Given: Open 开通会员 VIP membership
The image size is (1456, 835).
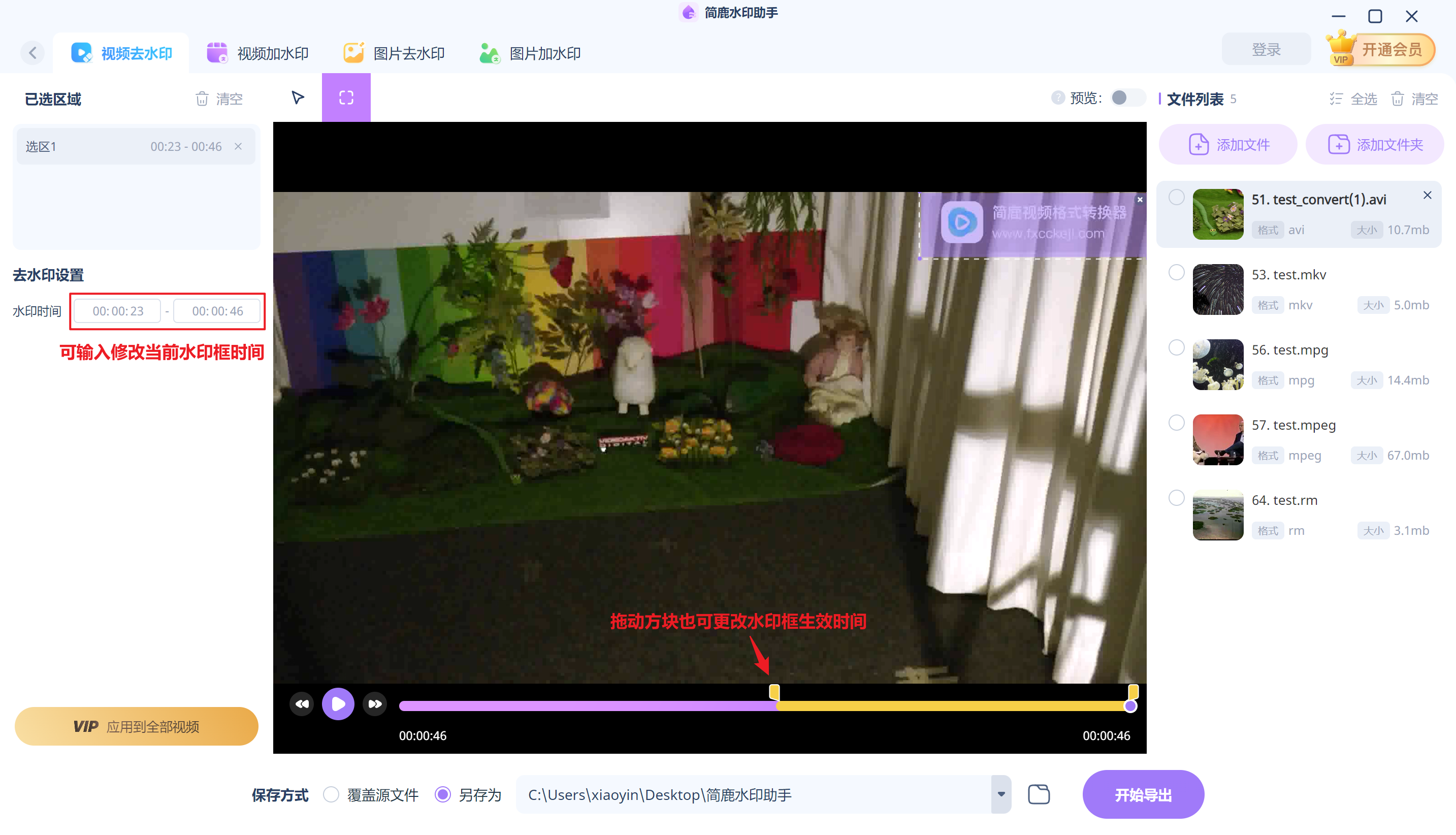Looking at the screenshot, I should coord(1391,49).
